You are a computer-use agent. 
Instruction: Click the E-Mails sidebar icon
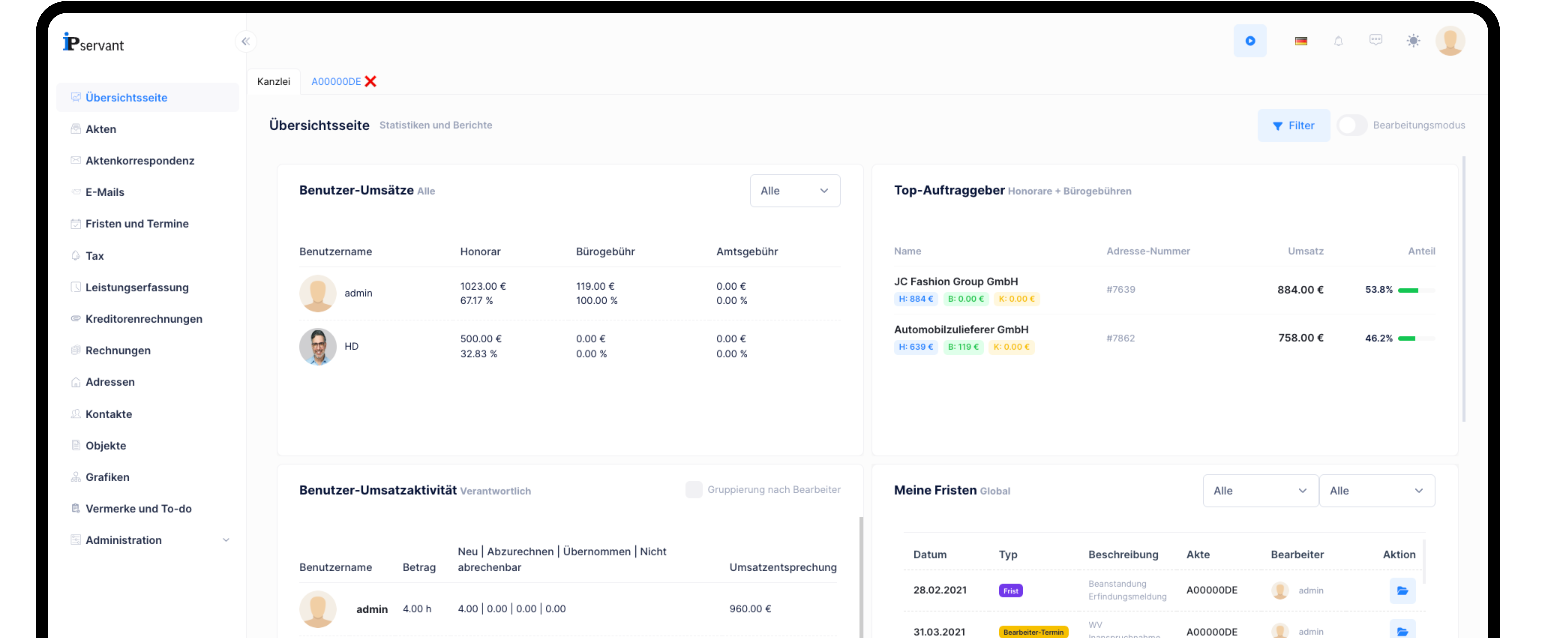(x=76, y=192)
